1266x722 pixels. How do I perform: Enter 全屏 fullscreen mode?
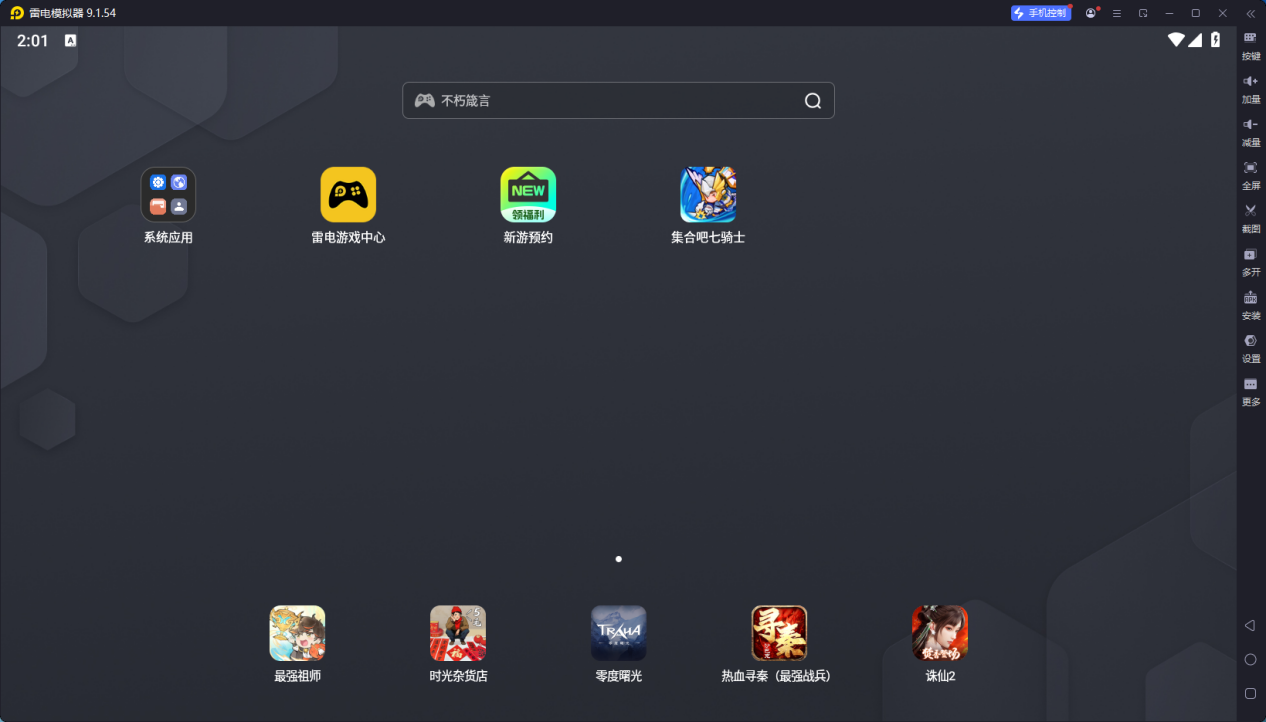1250,174
